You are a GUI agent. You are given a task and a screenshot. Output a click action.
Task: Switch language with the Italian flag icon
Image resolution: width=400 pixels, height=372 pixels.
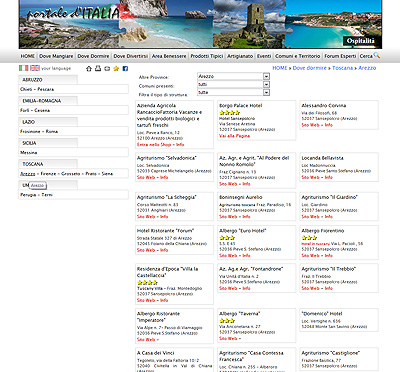[x=23, y=68]
